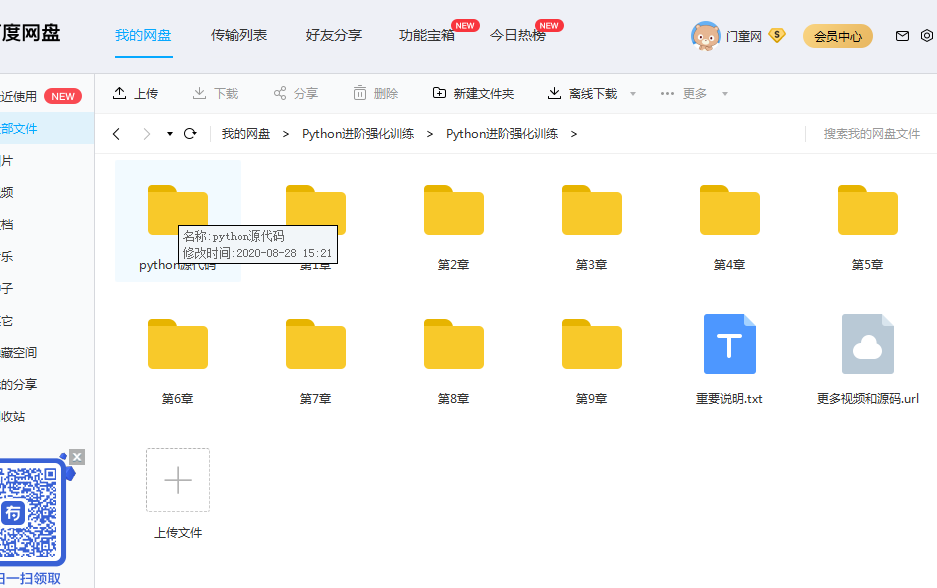
Task: Go to first Python进阶强化训练 breadcrumb
Action: pyautogui.click(x=358, y=134)
